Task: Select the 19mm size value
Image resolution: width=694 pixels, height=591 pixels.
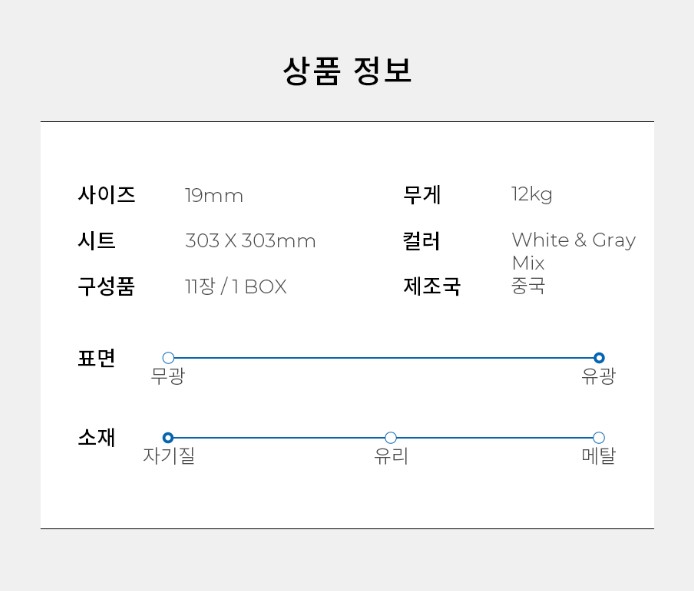Action: [214, 195]
